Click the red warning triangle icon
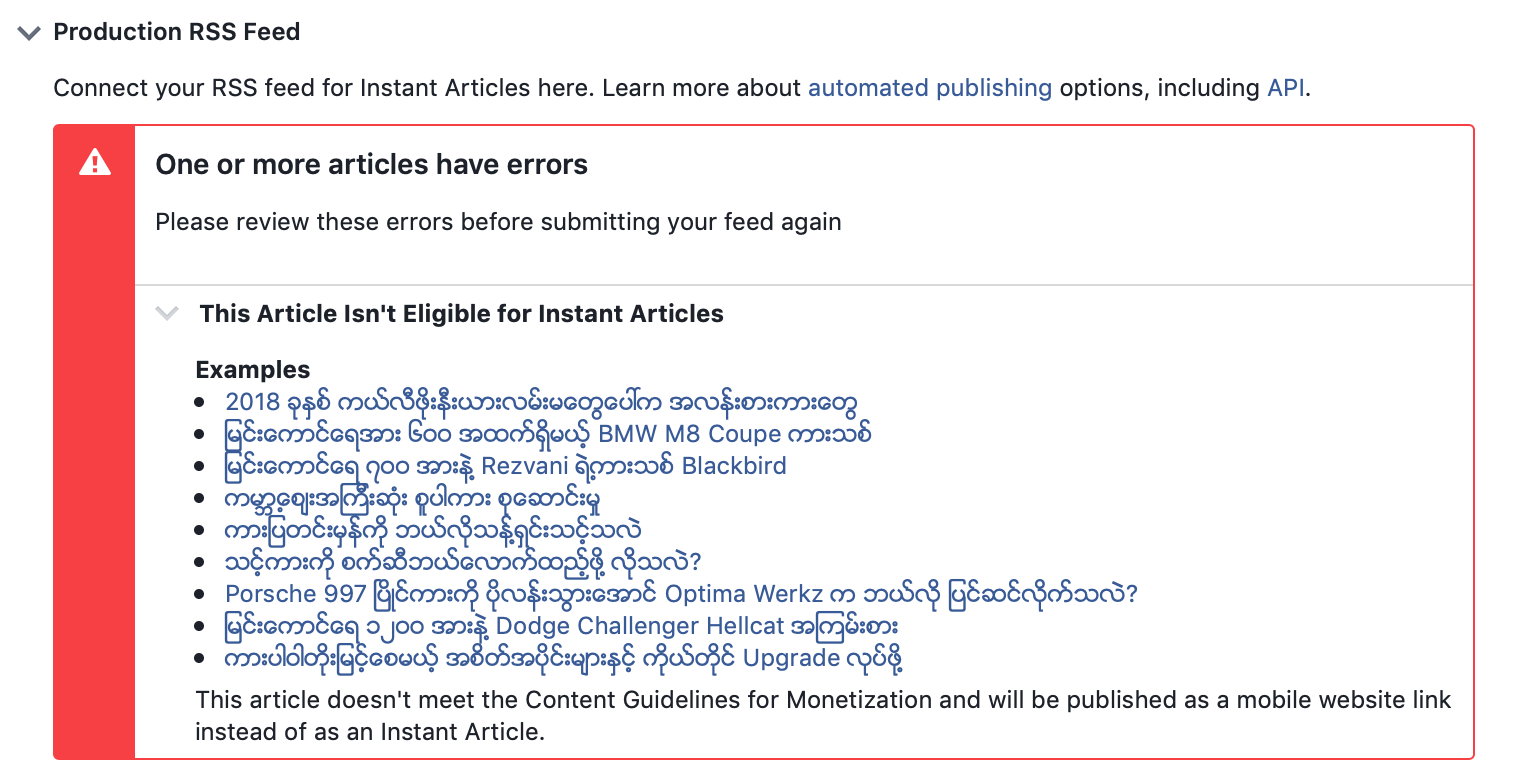Screen dimensions: 1516x776 [x=94, y=162]
